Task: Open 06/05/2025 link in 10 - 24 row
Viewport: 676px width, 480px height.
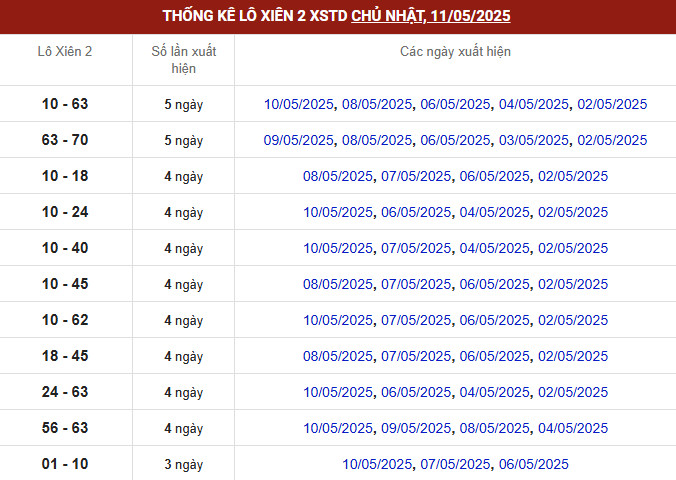Action: (416, 212)
